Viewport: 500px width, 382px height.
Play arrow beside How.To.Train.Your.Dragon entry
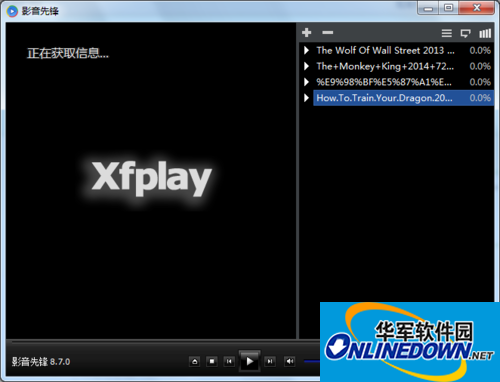pyautogui.click(x=306, y=98)
